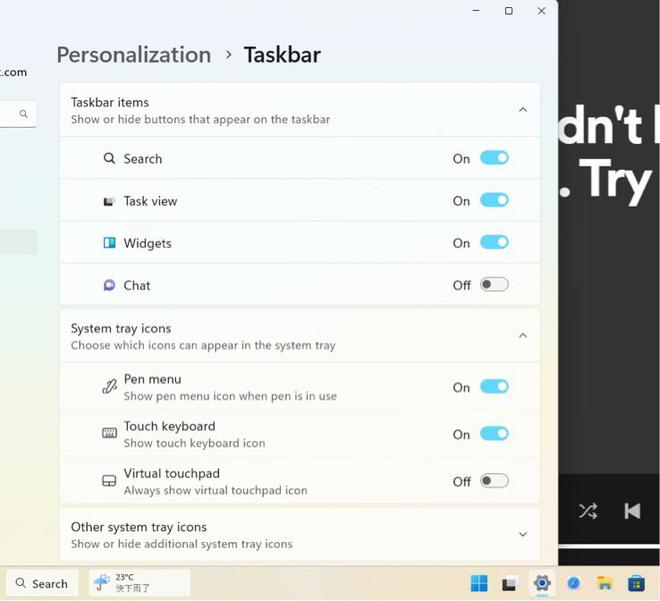This screenshot has width=660, height=601.
Task: Turn off the Search taskbar toggle
Action: 494,158
